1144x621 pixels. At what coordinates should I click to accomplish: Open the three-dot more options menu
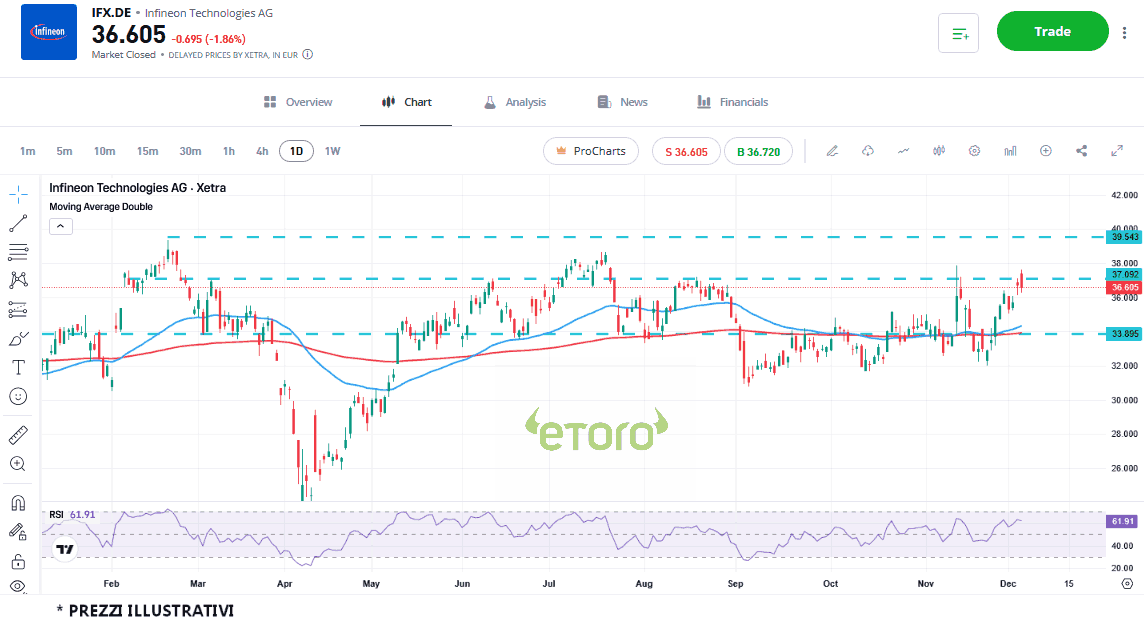1126,32
